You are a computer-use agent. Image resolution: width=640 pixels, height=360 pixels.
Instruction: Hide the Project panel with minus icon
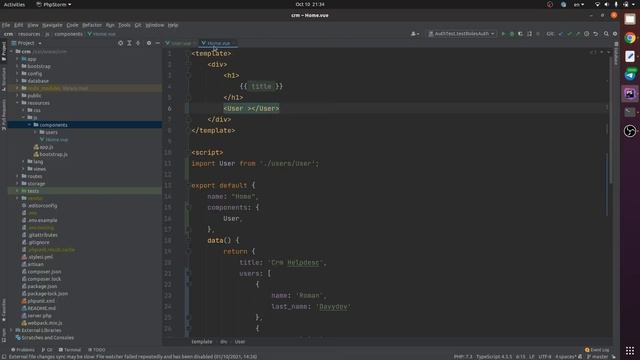pos(158,43)
